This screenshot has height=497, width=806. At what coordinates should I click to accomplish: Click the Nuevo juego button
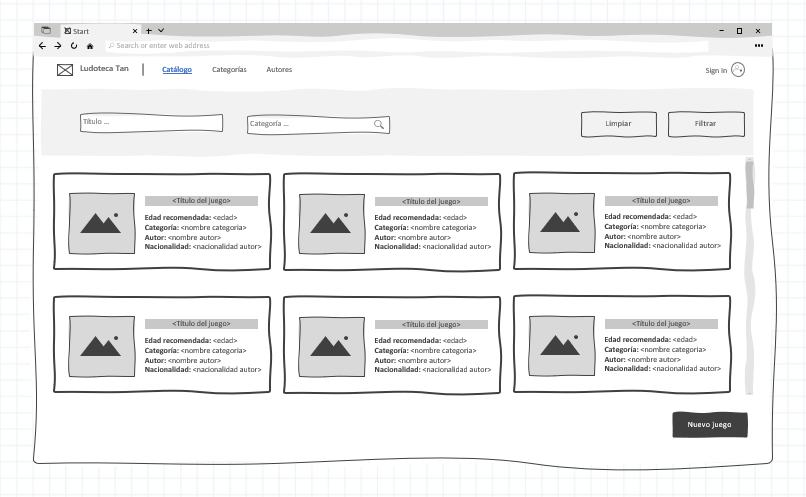click(x=709, y=425)
